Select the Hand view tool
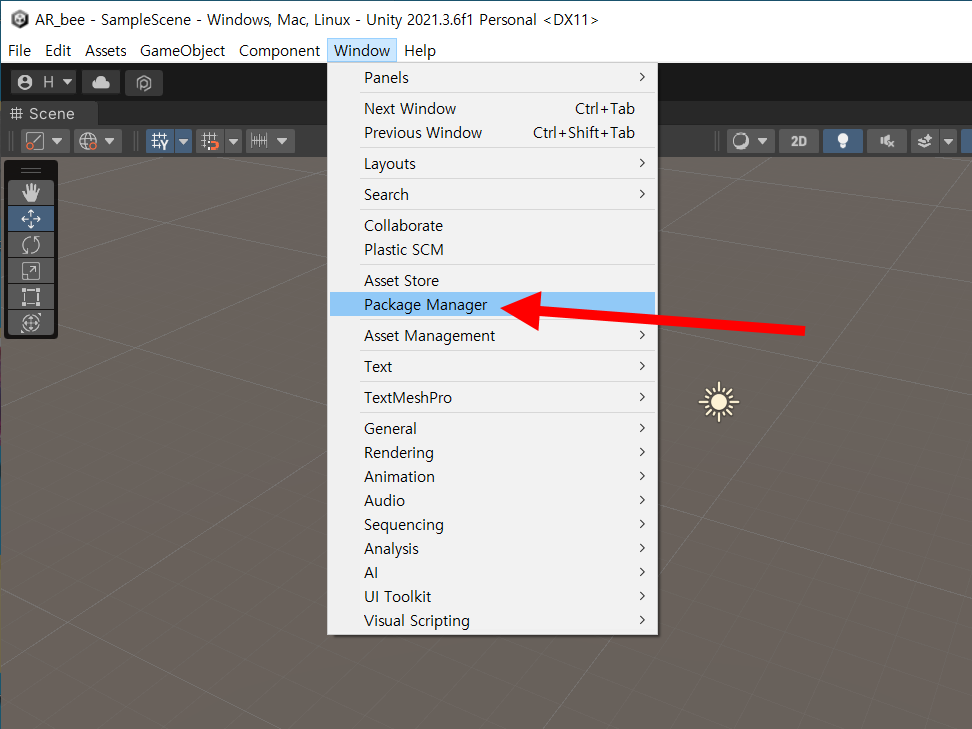The height and width of the screenshot is (729, 972). point(31,193)
